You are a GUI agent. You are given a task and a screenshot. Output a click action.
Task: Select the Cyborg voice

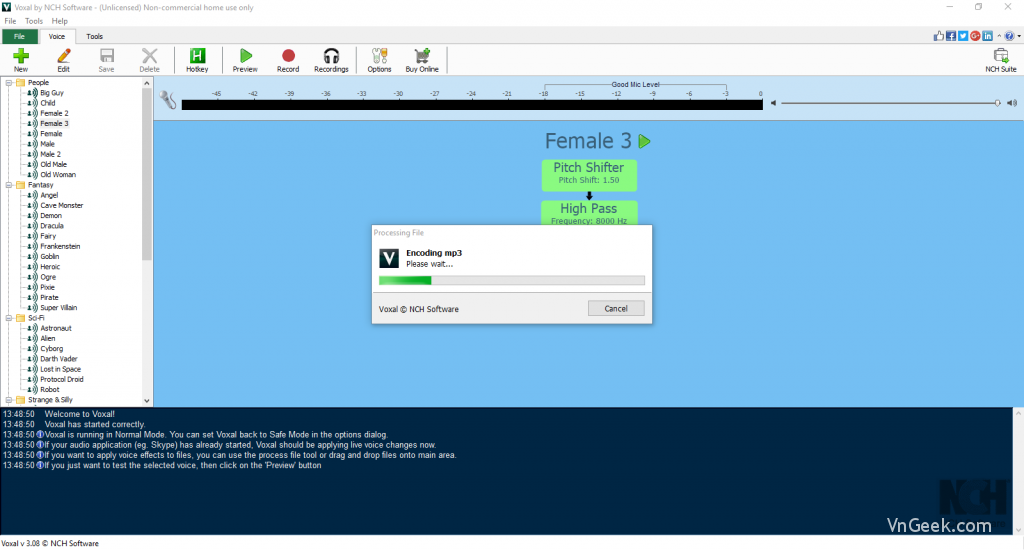(x=52, y=349)
